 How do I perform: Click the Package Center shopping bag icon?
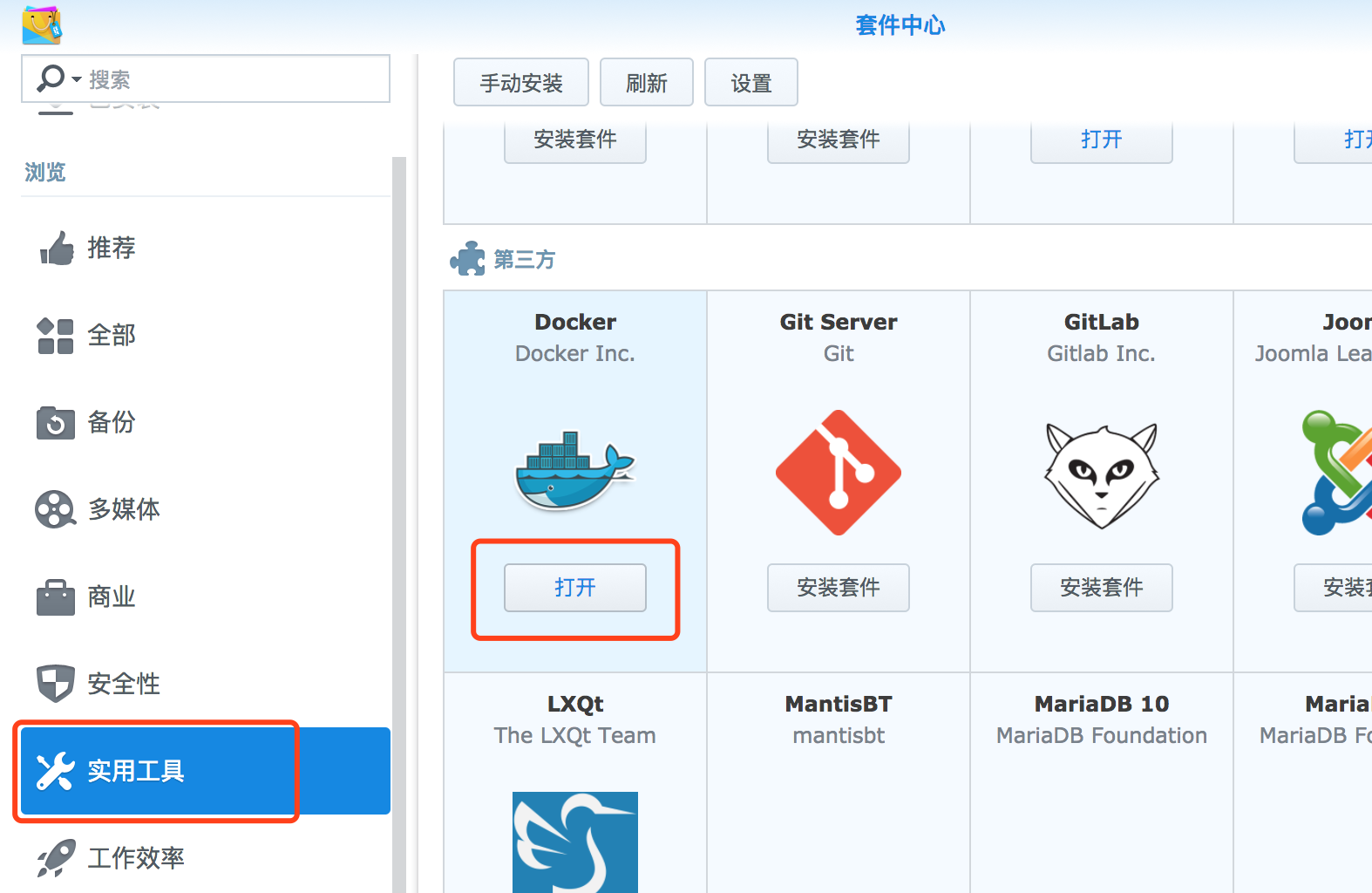pos(41,25)
